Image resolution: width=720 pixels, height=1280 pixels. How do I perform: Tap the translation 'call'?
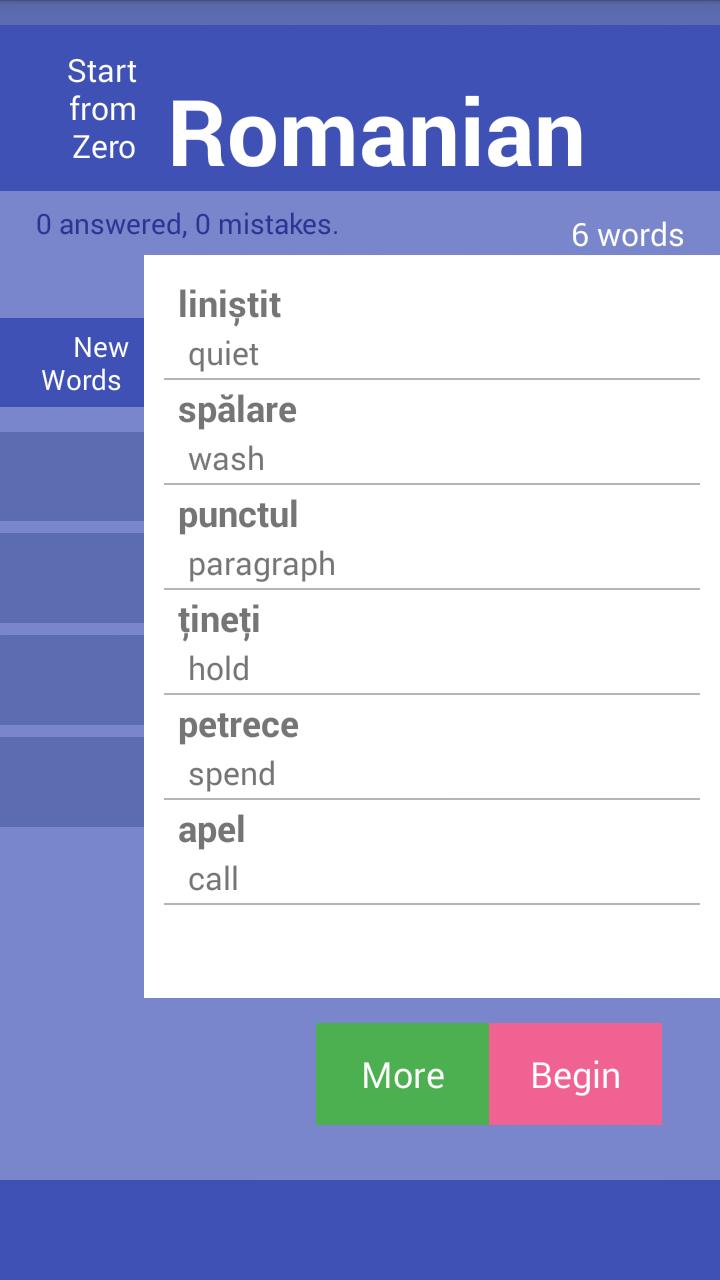pos(213,879)
